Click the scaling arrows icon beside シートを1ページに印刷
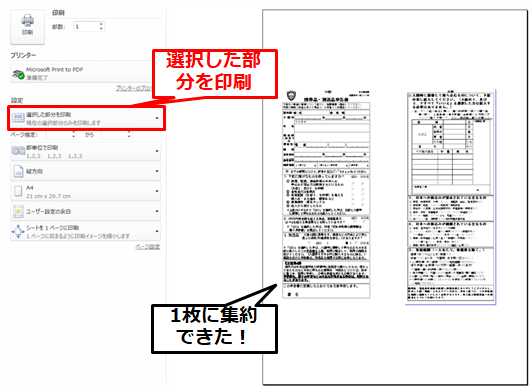529x386 pixels. [x=18, y=231]
